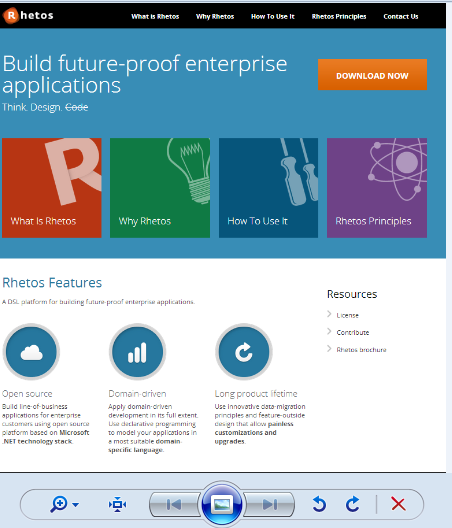Start the slide show button
The height and width of the screenshot is (528, 452).
coord(222,504)
